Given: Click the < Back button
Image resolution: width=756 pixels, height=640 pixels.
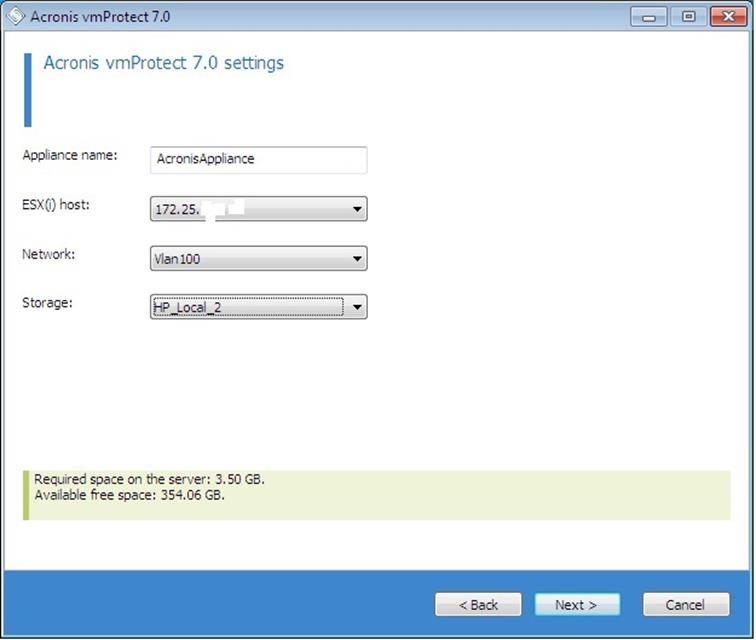Looking at the screenshot, I should tap(478, 605).
